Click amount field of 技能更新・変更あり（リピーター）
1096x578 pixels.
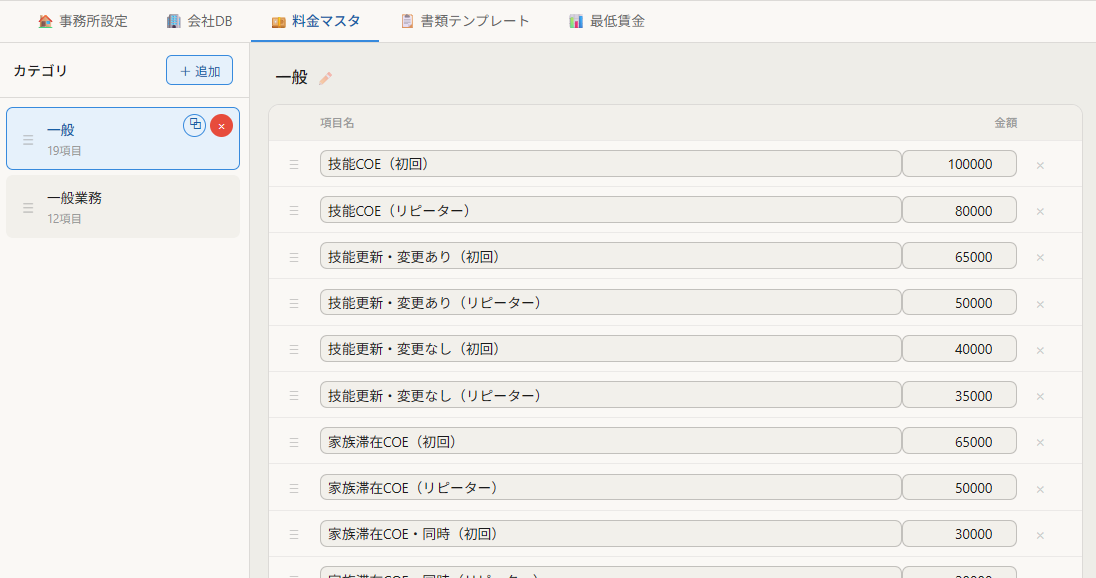tap(959, 302)
